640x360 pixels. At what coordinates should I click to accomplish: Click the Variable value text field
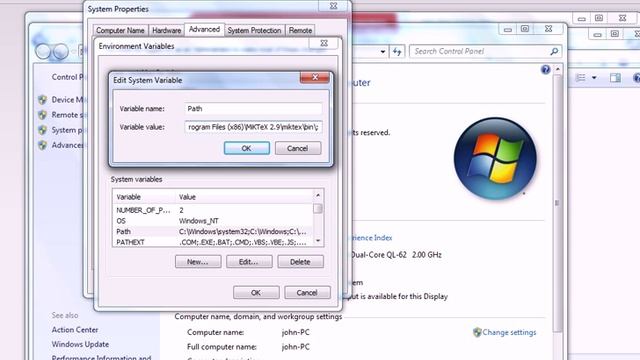tap(253, 127)
